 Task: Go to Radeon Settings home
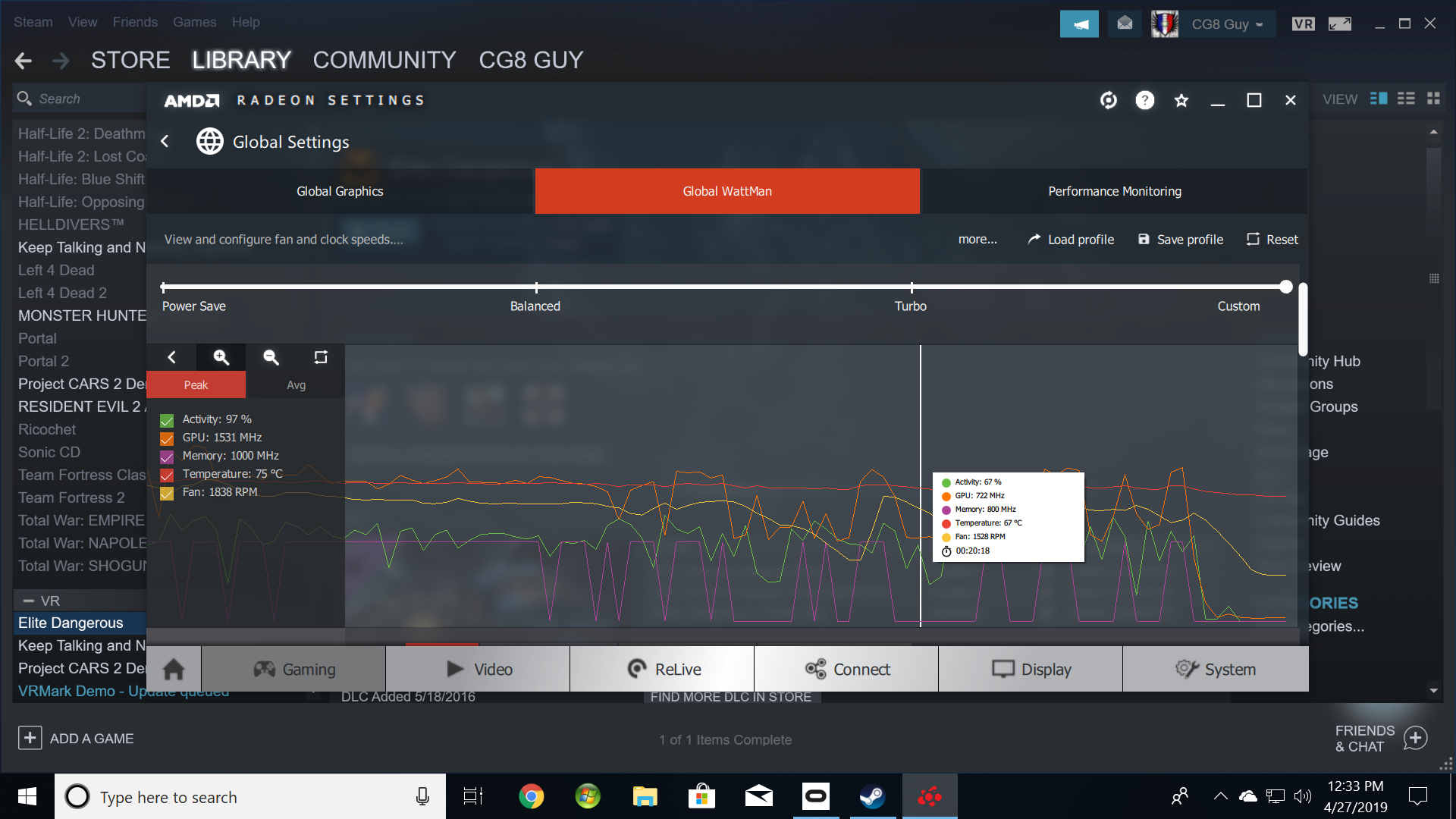point(174,669)
